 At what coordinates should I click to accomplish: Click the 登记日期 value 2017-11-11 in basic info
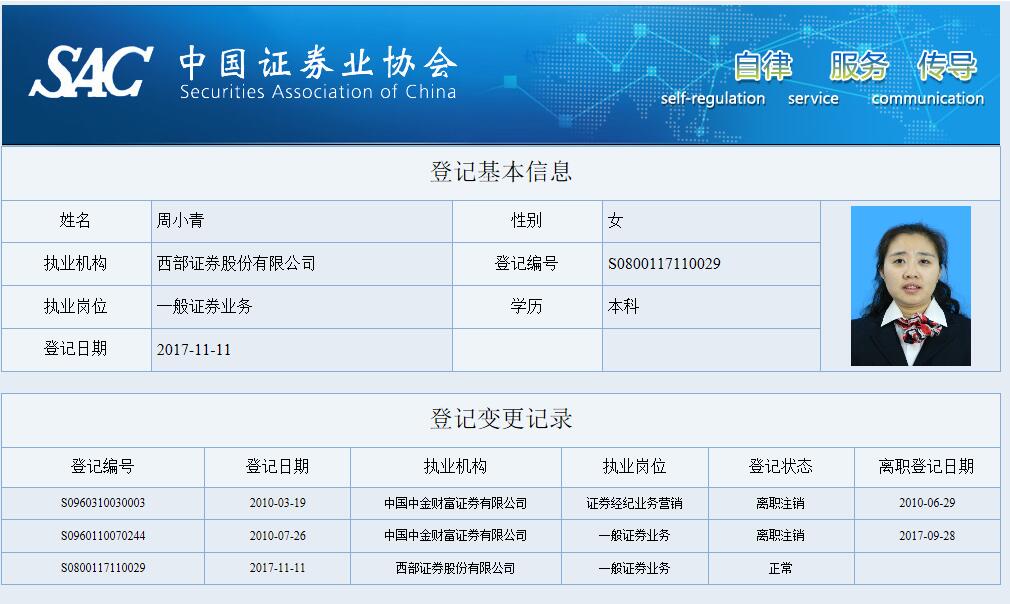pyautogui.click(x=194, y=350)
